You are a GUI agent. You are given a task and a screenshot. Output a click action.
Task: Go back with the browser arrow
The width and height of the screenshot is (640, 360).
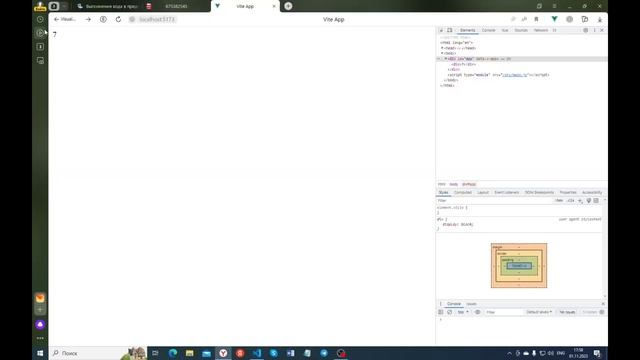pos(56,19)
